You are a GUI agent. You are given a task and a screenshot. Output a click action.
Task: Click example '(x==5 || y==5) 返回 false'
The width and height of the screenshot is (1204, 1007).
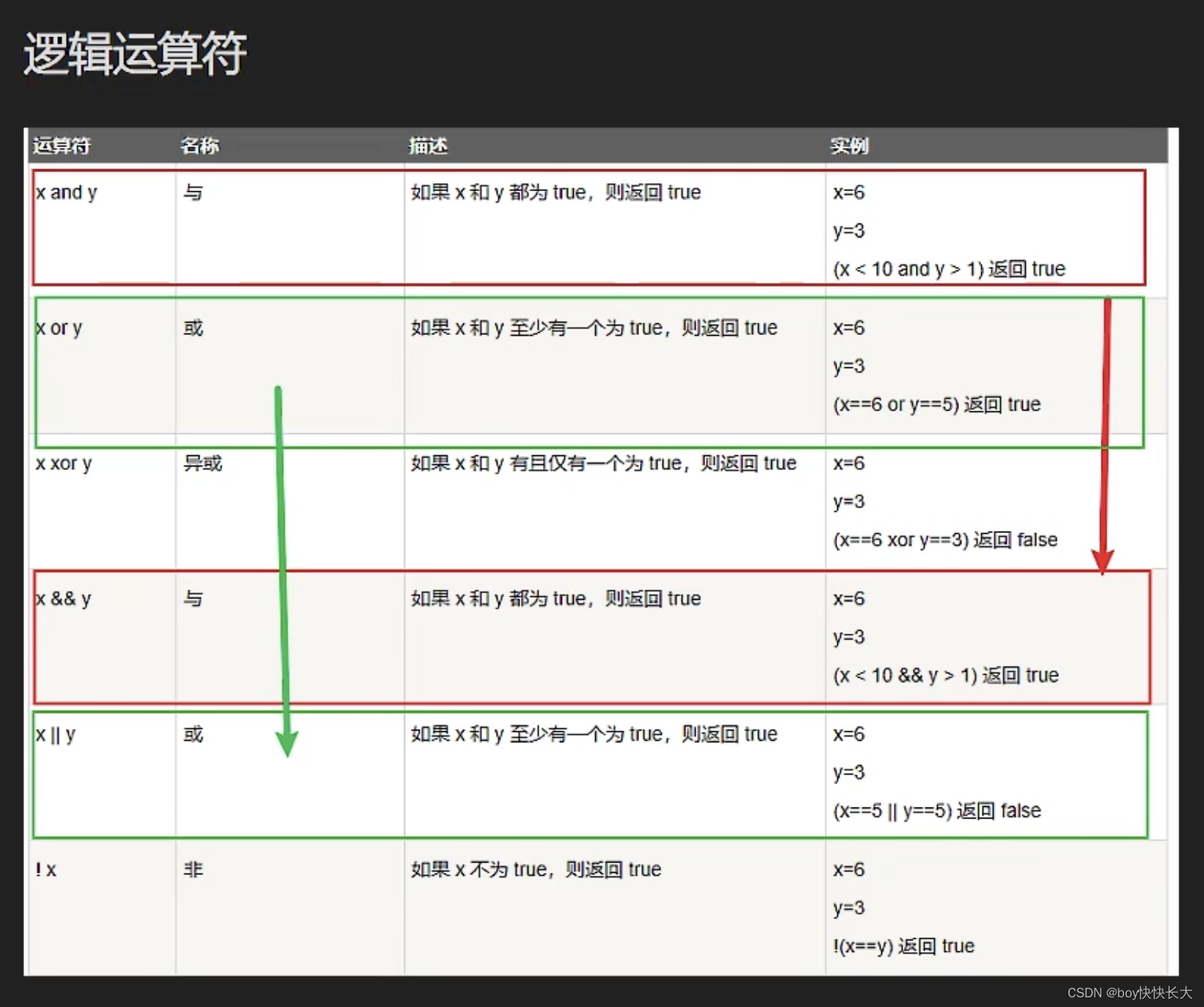pos(936,811)
